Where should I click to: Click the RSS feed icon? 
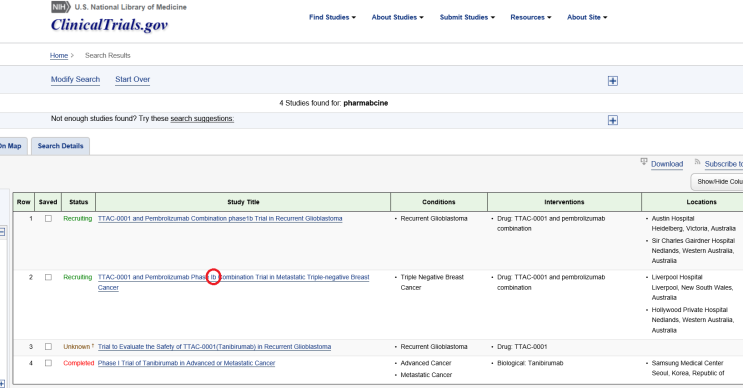pyautogui.click(x=697, y=162)
